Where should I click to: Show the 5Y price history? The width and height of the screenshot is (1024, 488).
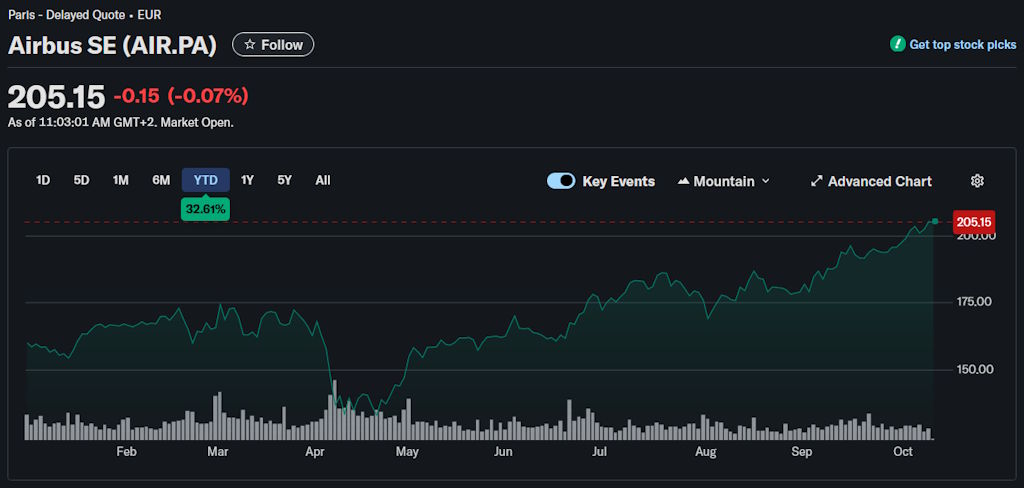click(x=285, y=180)
